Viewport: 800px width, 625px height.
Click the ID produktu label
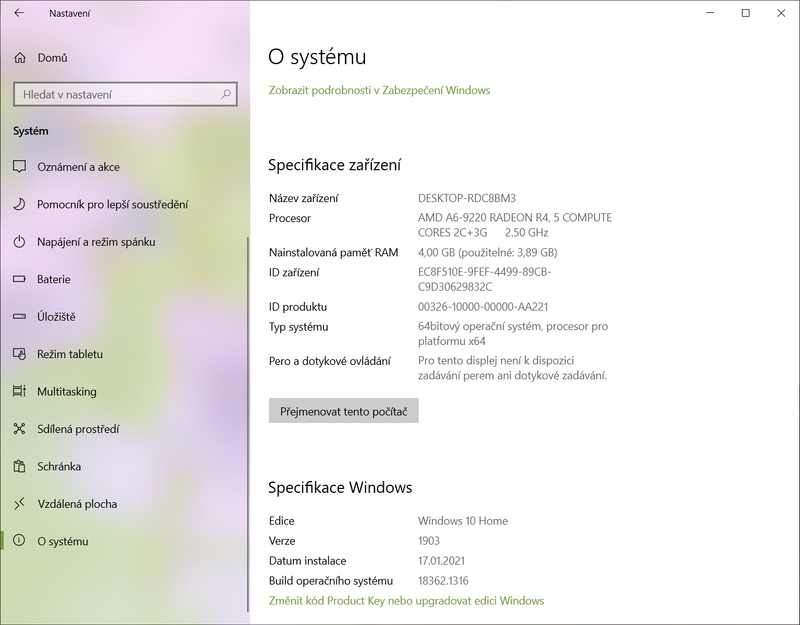click(x=298, y=307)
